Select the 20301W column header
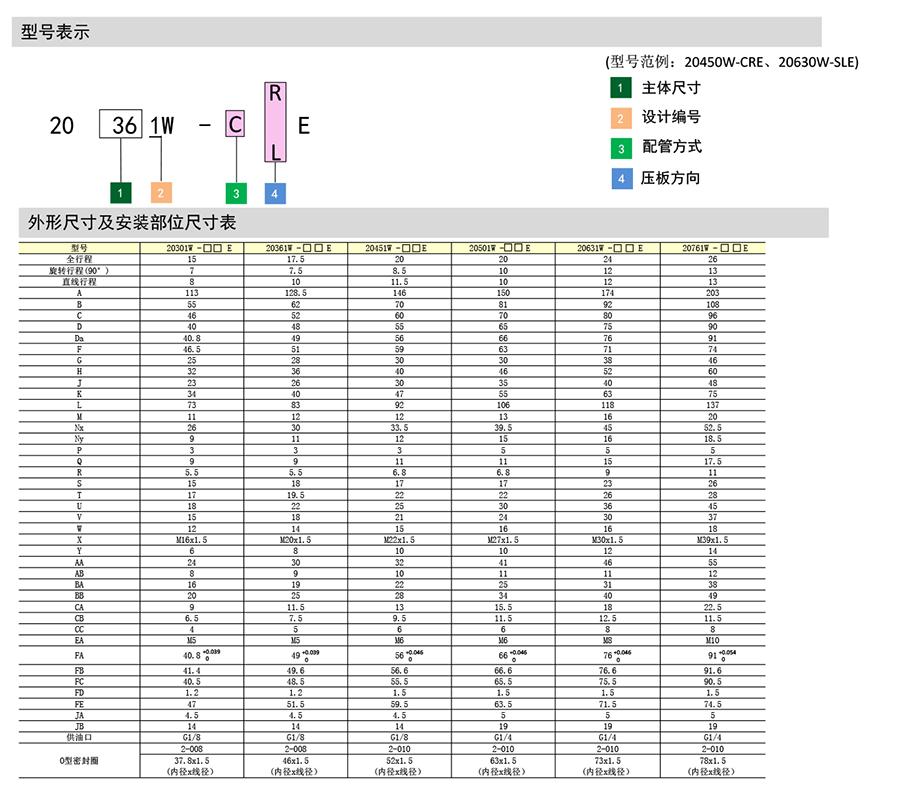This screenshot has width=900, height=794. pyautogui.click(x=192, y=247)
